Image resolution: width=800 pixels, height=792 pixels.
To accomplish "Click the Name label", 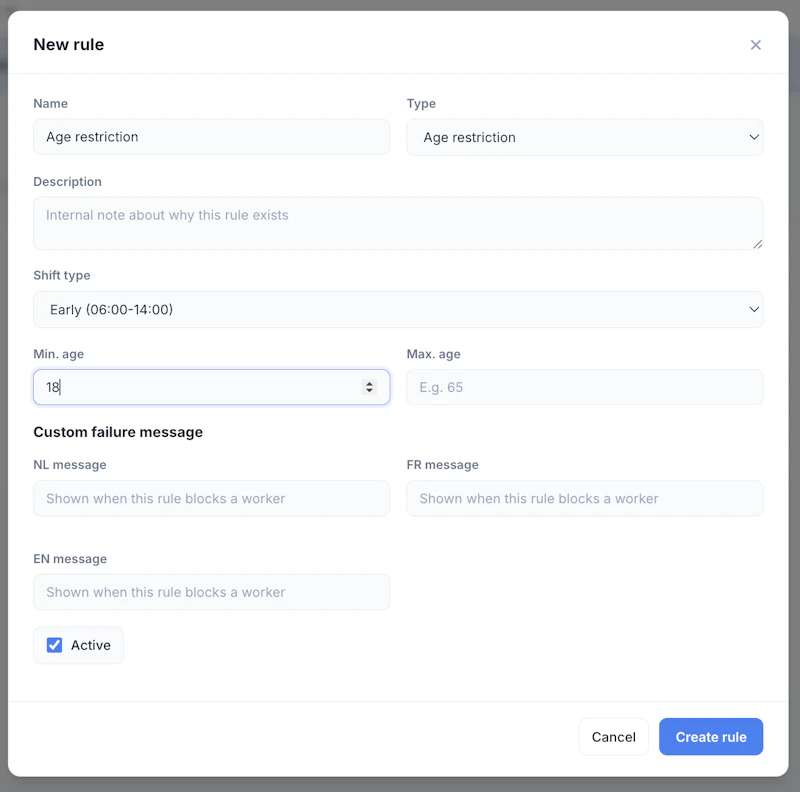I will click(51, 104).
